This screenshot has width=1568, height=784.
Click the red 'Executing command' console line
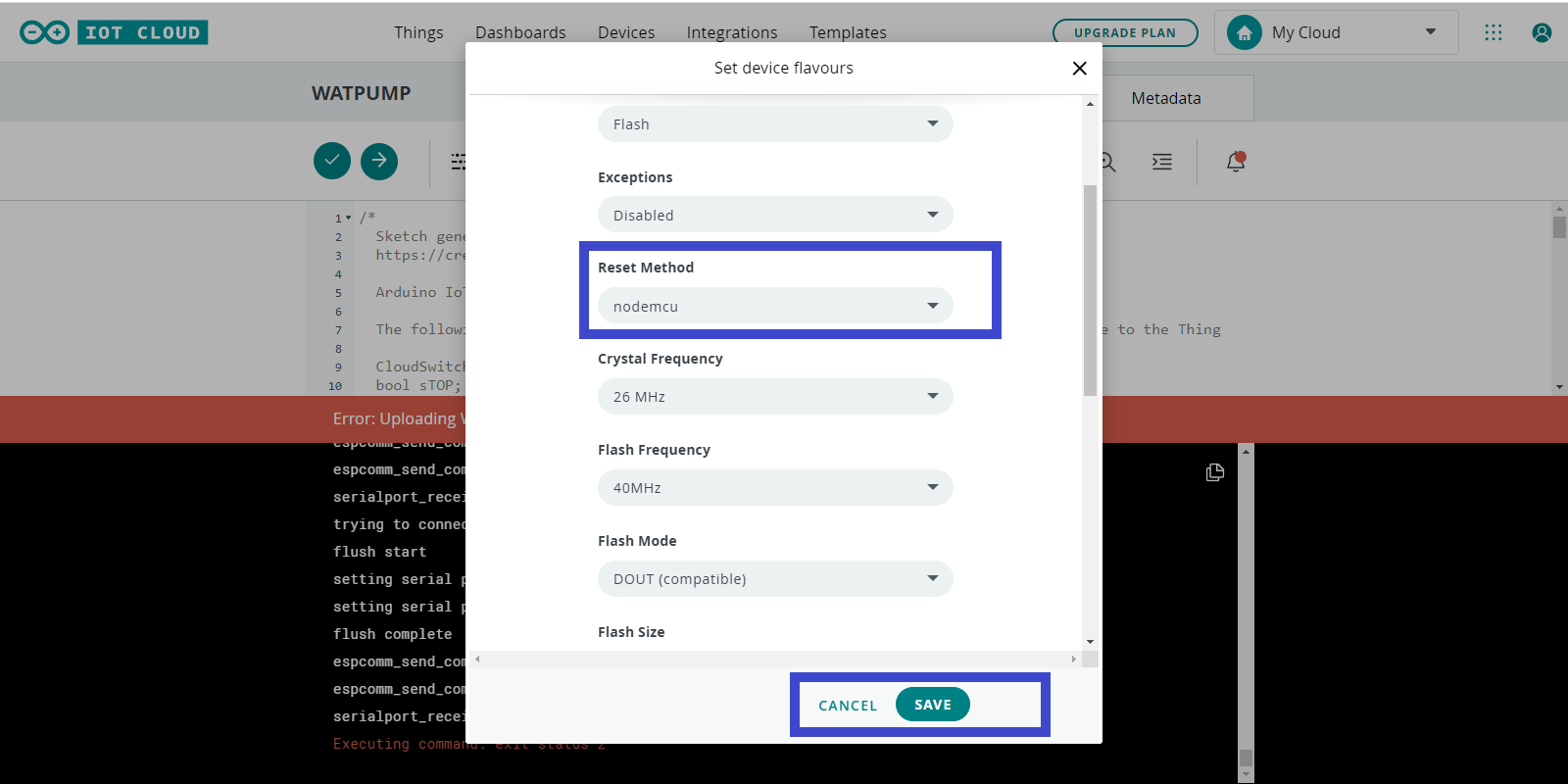click(469, 744)
